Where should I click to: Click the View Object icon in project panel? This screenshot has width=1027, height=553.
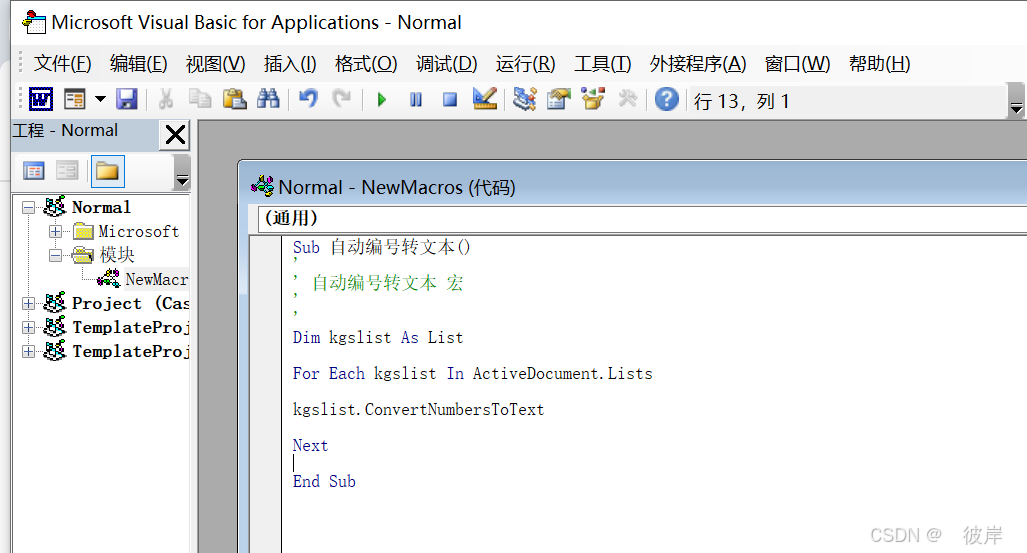click(x=67, y=171)
